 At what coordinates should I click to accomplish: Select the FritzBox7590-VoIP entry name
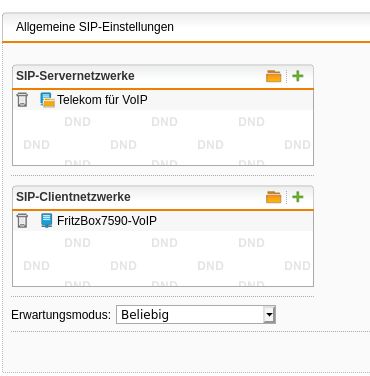coord(107,221)
